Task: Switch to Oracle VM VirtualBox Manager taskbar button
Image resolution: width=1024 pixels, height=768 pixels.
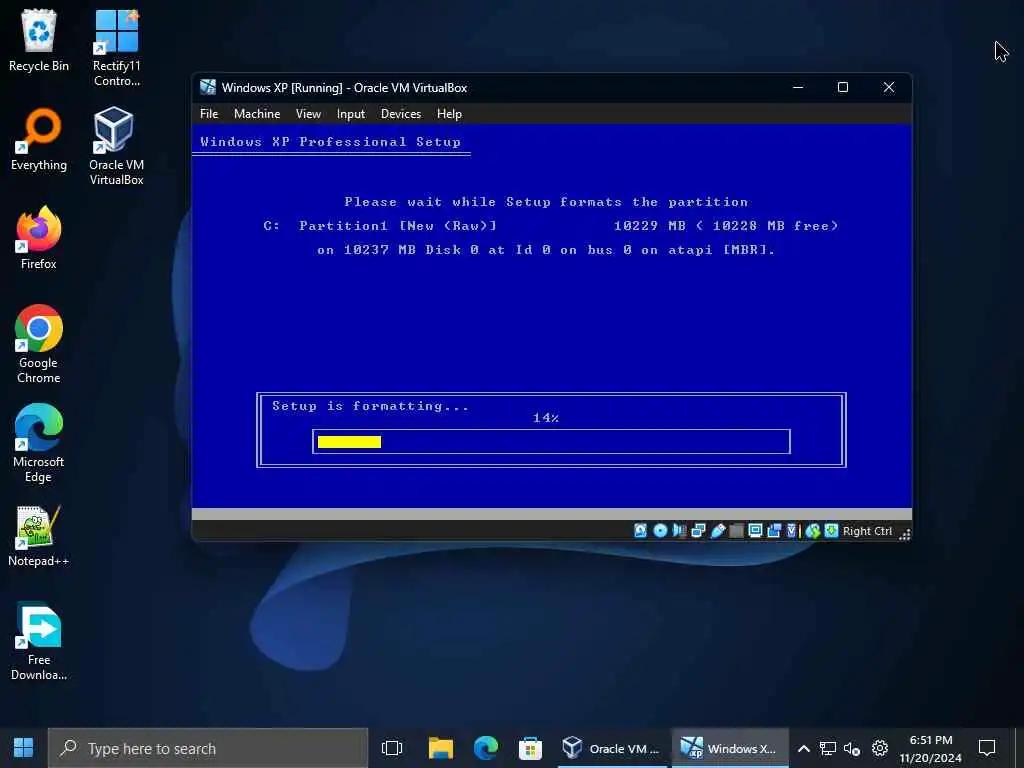Action: 611,748
